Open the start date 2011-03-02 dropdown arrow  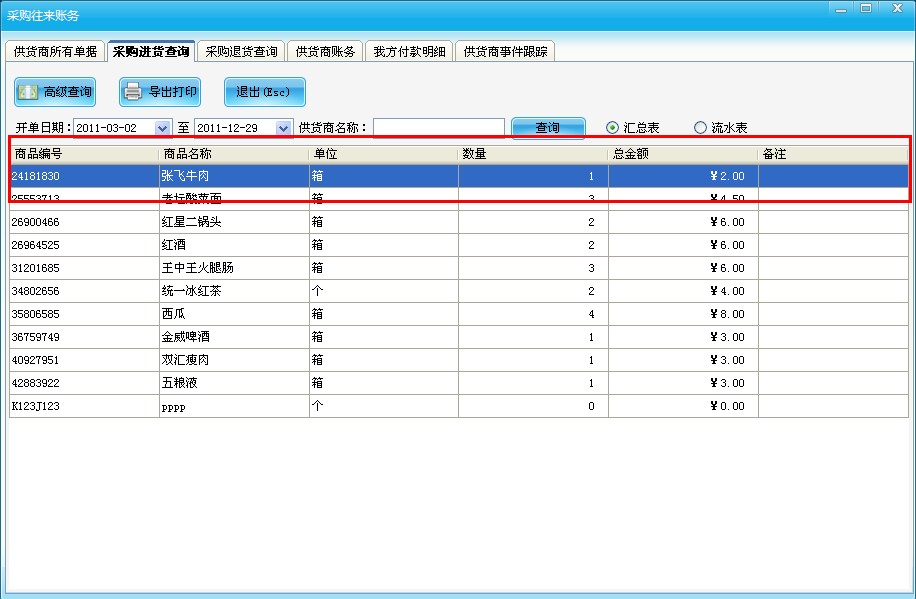tap(162, 128)
